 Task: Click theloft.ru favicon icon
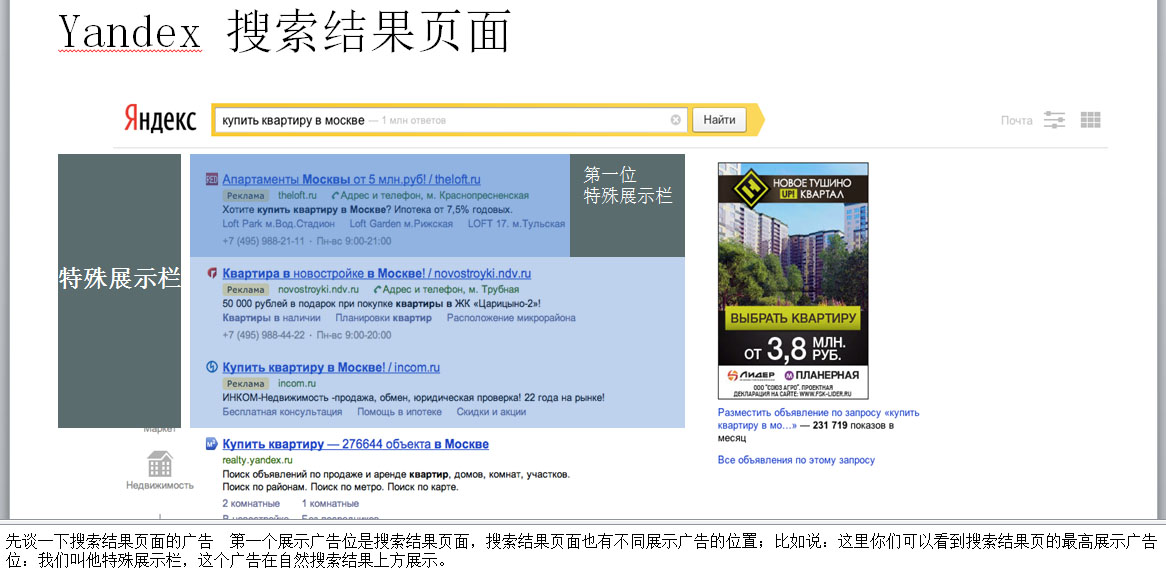[x=211, y=179]
